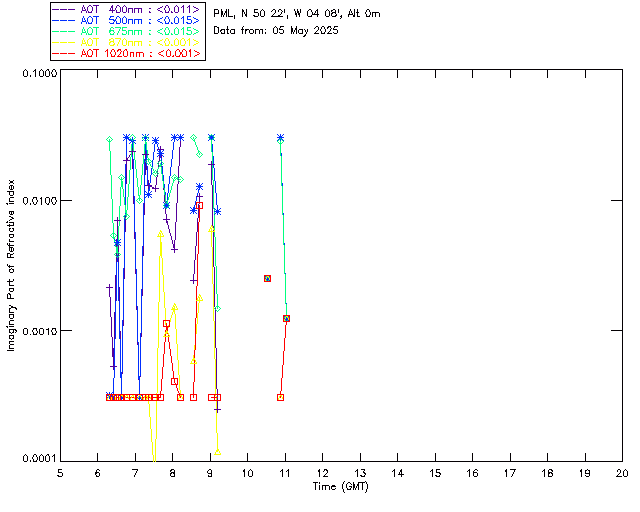
Task: Click the blue star marker at 11 GMT peak
Action: (x=280, y=138)
